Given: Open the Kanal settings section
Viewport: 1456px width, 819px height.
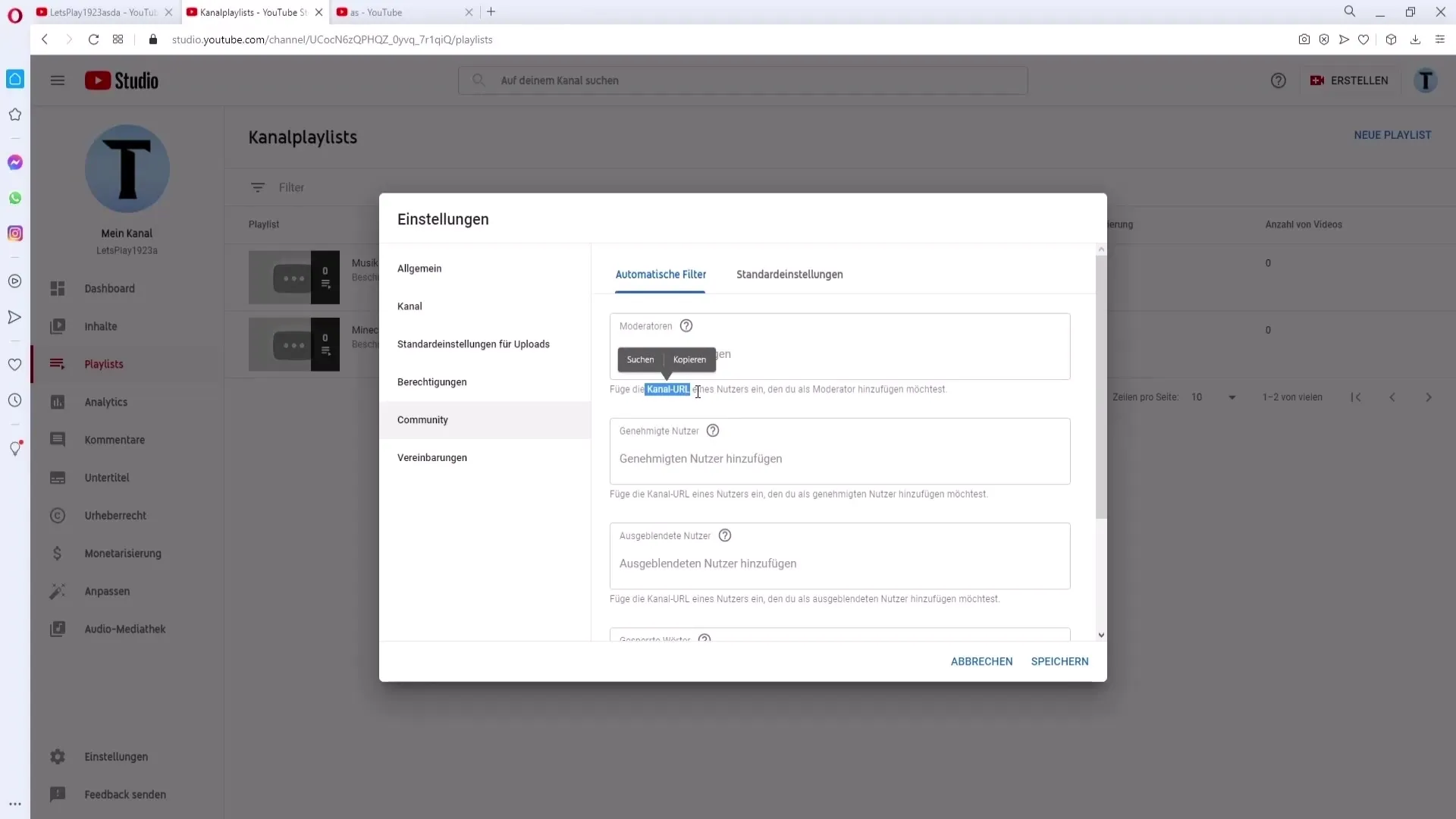Looking at the screenshot, I should (485, 306).
